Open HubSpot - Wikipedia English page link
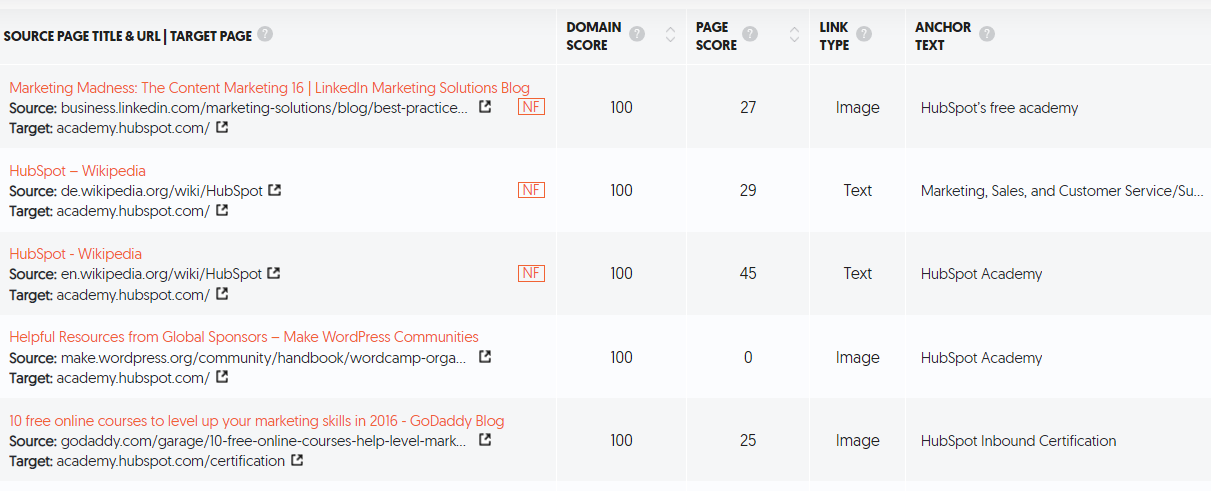Image resolution: width=1211 pixels, height=491 pixels. (75, 254)
